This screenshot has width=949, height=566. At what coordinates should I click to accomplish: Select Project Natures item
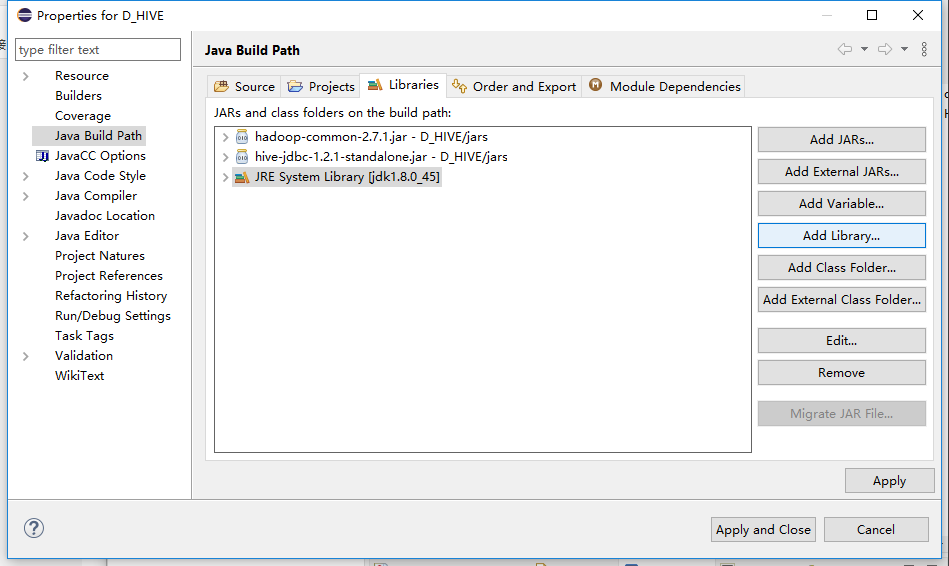(x=100, y=255)
